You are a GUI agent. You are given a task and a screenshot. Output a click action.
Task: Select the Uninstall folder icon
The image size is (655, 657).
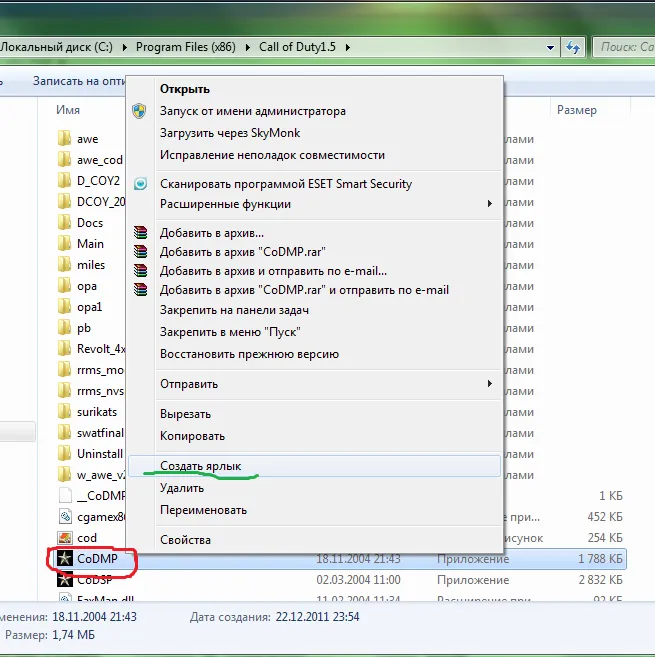[65, 453]
